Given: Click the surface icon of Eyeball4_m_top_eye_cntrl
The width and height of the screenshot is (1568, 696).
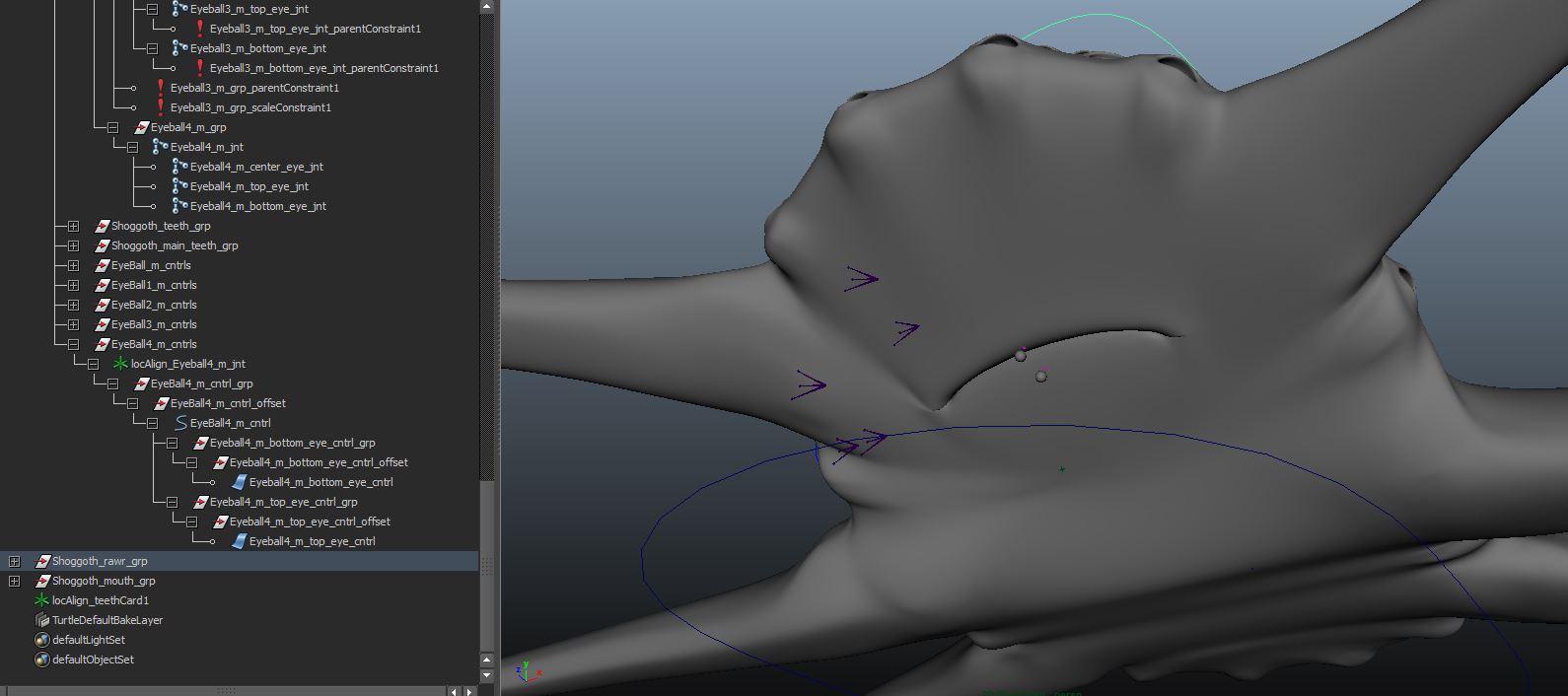Looking at the screenshot, I should pos(239,541).
